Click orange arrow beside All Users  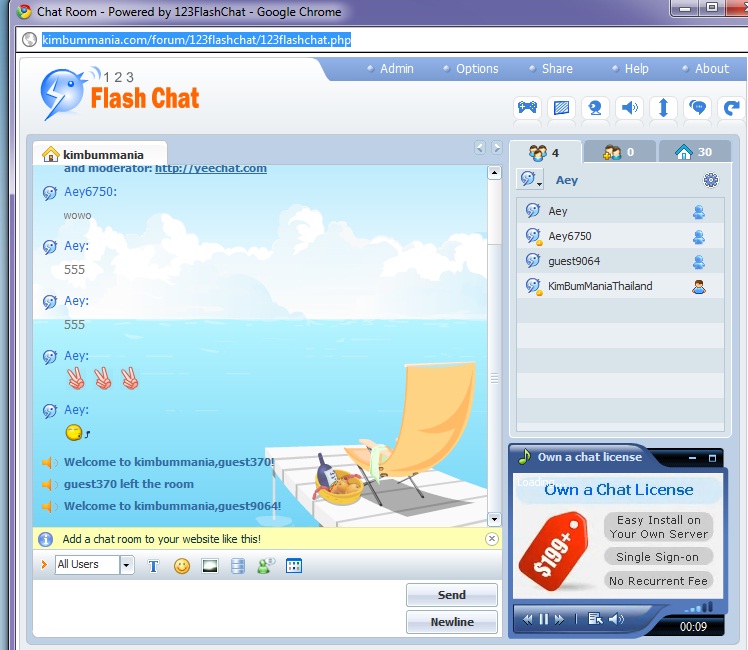[44, 565]
